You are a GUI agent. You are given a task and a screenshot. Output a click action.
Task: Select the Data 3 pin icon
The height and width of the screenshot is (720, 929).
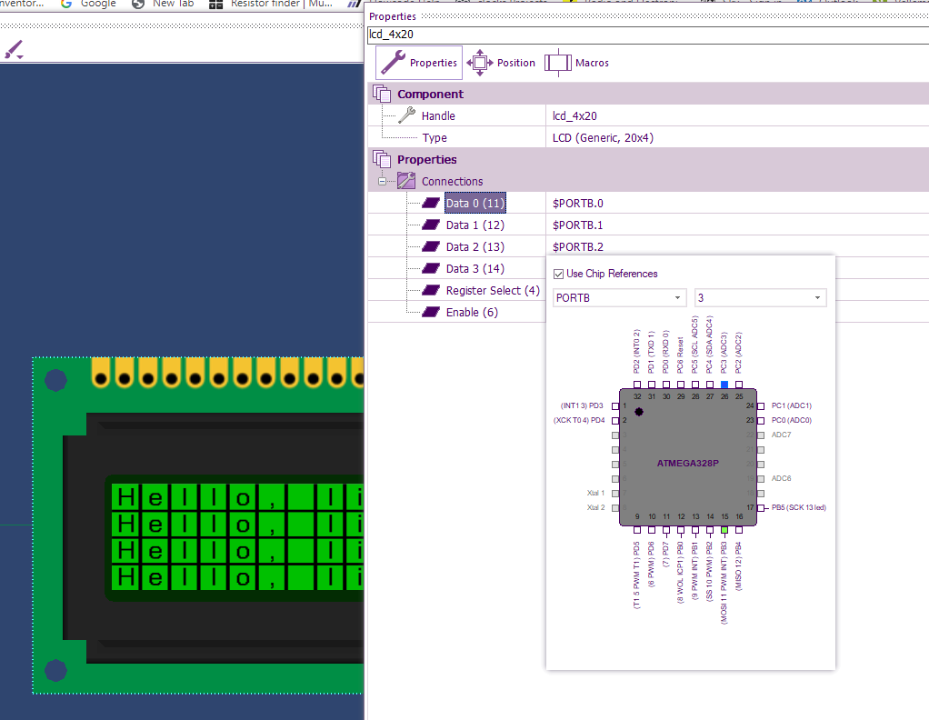432,268
